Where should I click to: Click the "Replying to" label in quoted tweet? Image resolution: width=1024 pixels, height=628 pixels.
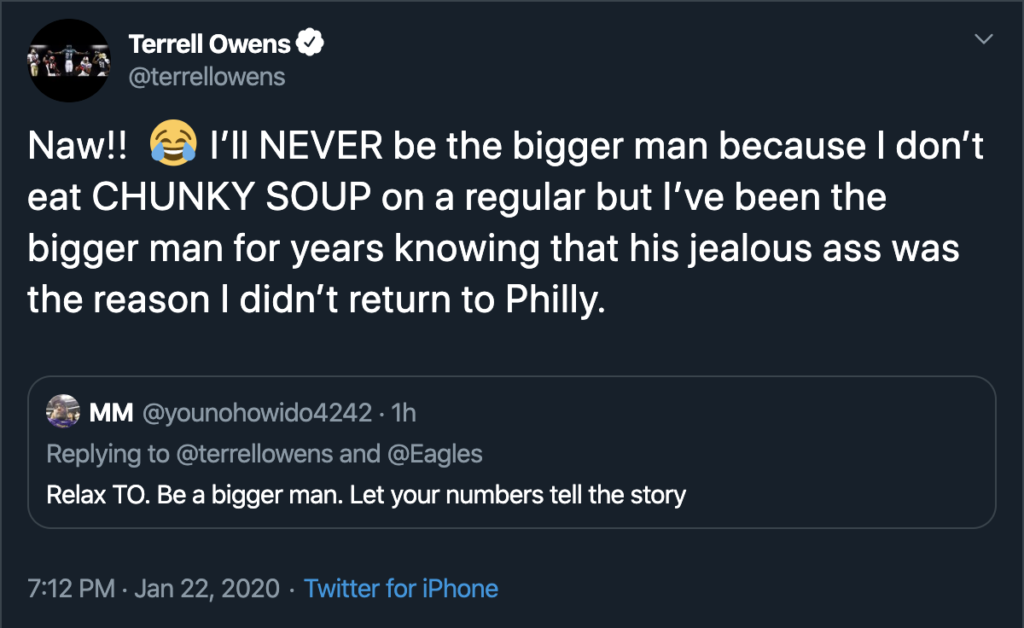[x=108, y=454]
